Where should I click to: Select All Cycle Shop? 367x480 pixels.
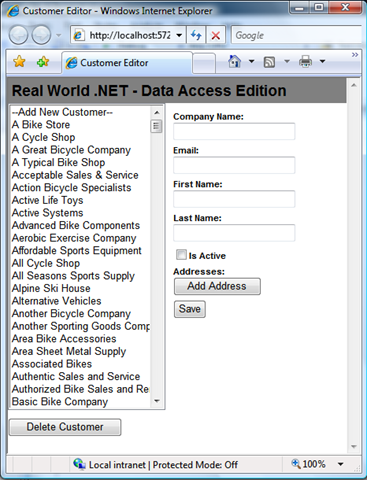coord(80,263)
